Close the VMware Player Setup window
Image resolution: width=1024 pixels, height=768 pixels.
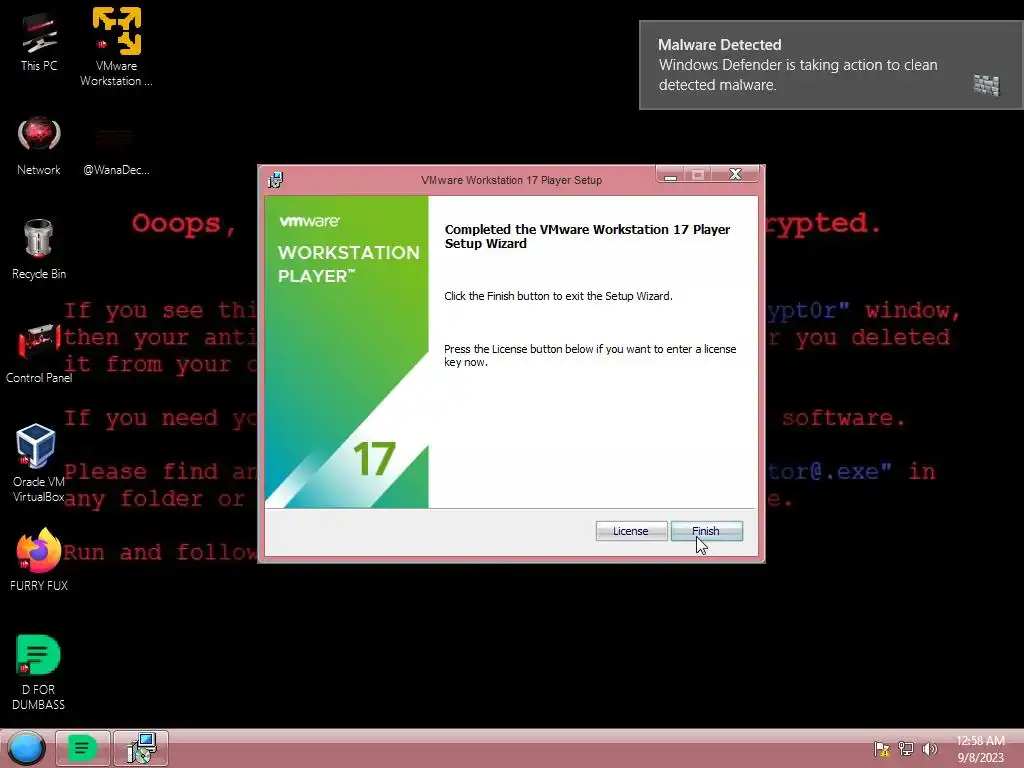coord(736,174)
